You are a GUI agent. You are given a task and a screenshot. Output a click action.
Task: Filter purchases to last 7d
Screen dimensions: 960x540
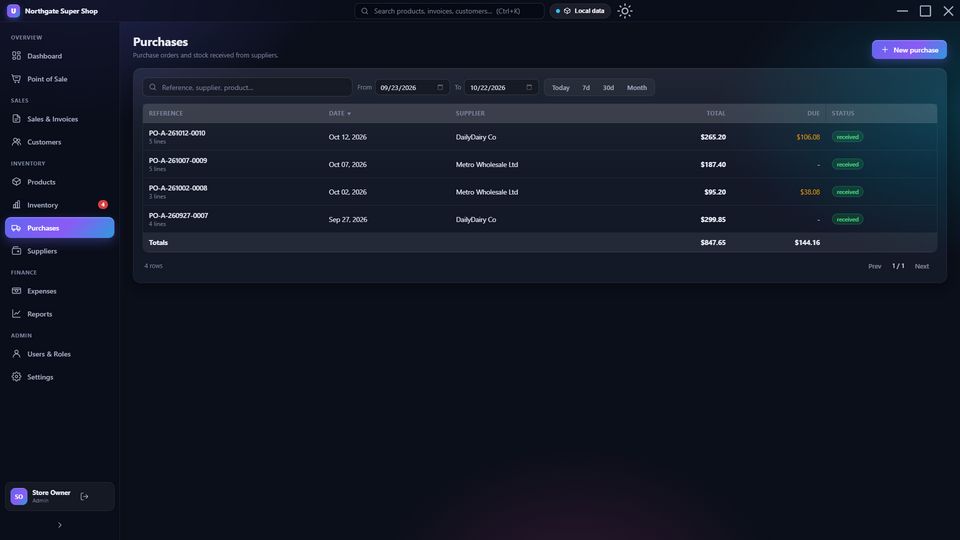click(586, 88)
